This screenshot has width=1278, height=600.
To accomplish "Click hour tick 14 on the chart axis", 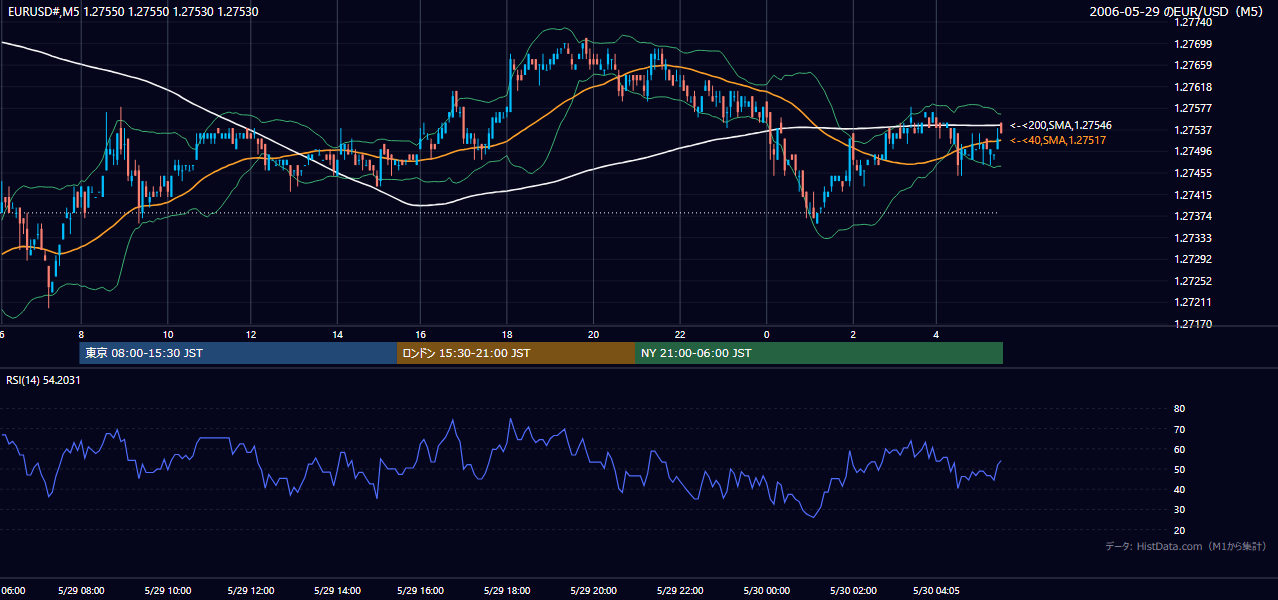I will (x=338, y=334).
